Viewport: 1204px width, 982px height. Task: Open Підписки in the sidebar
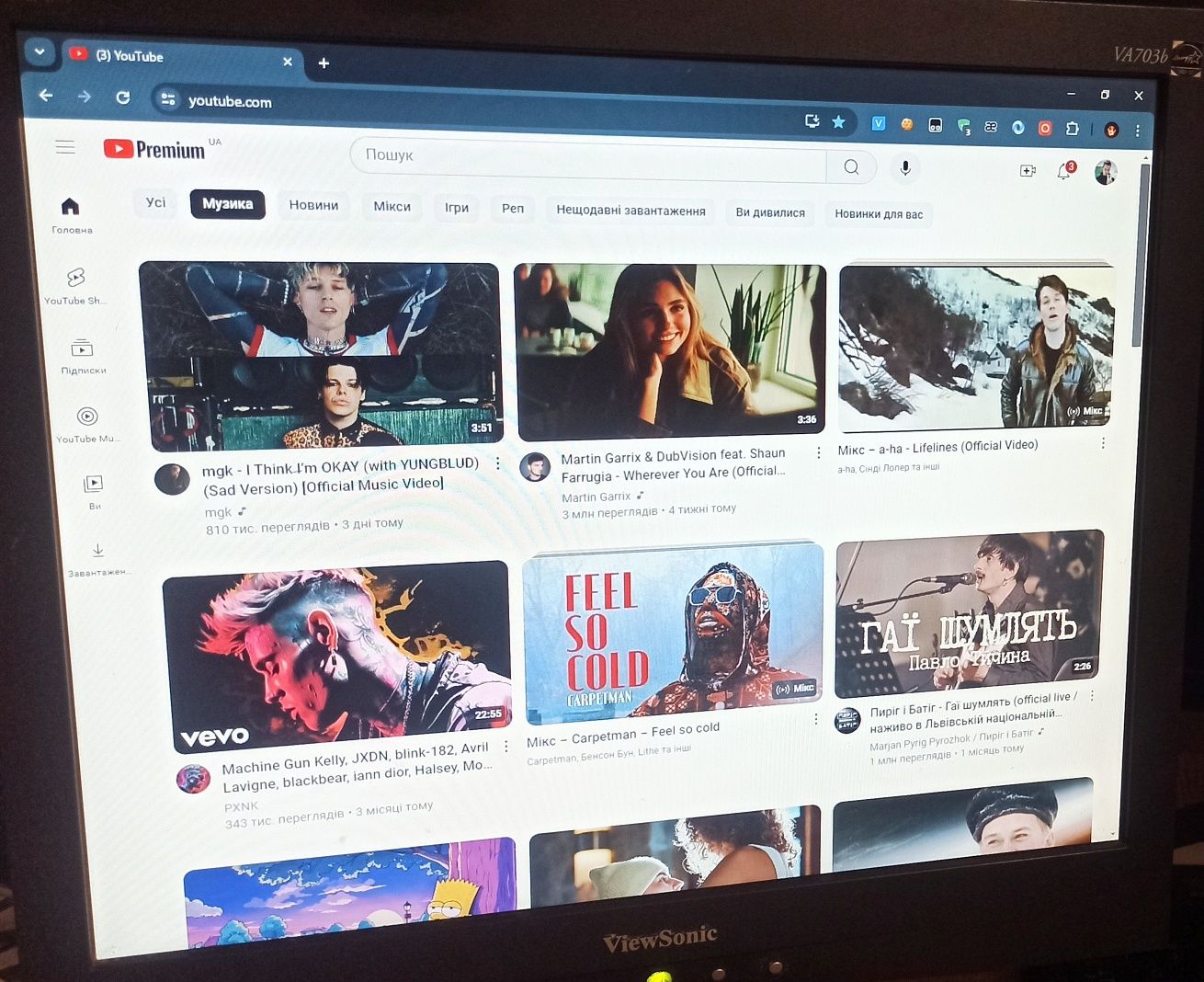(83, 357)
